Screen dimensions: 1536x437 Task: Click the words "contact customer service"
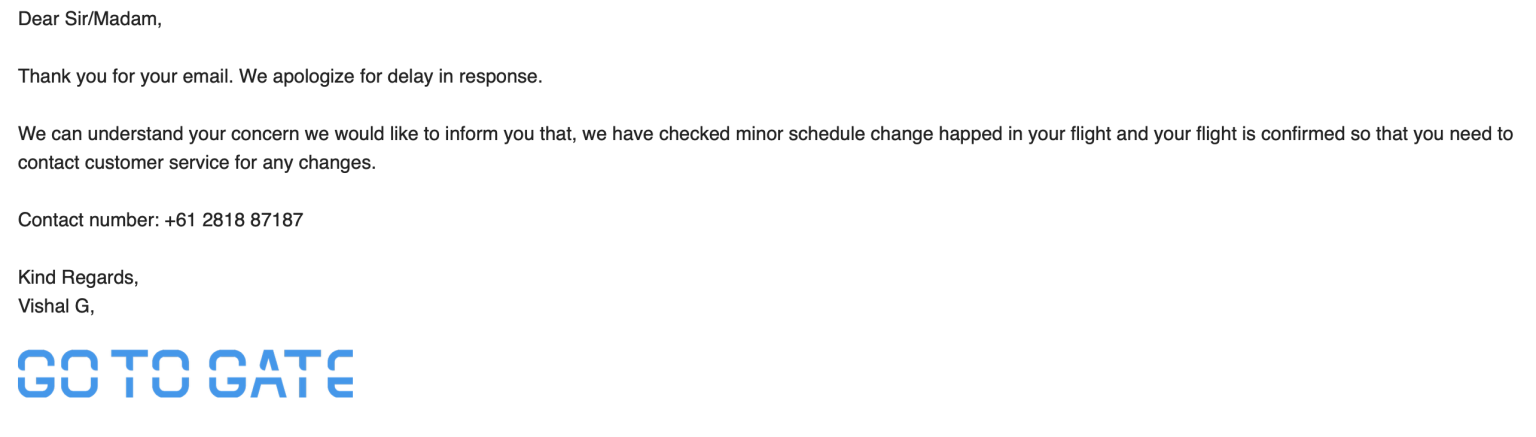tap(119, 163)
